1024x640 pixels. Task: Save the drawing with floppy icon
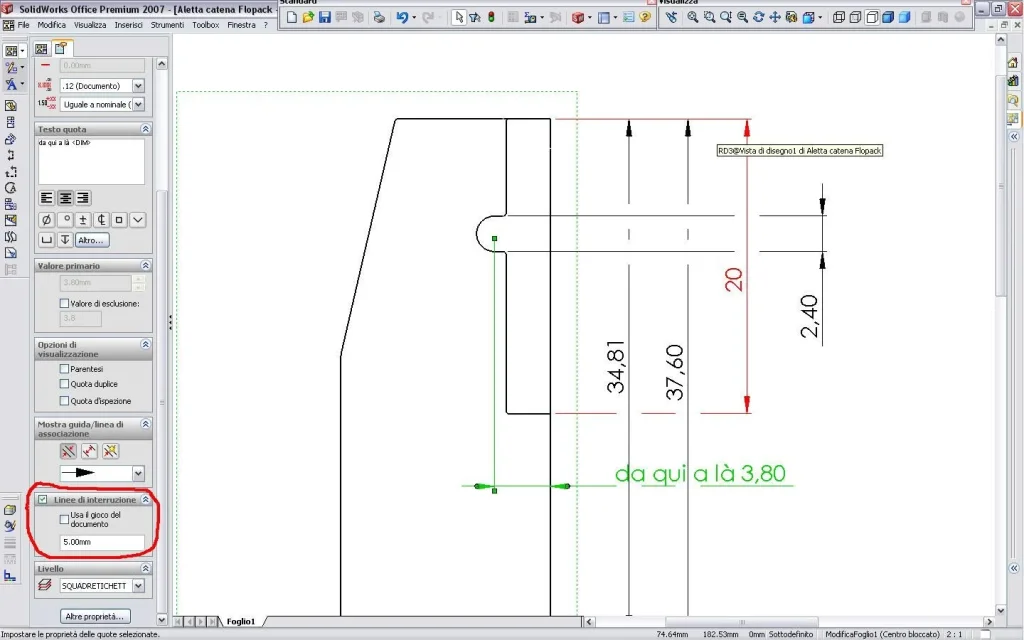click(325, 18)
